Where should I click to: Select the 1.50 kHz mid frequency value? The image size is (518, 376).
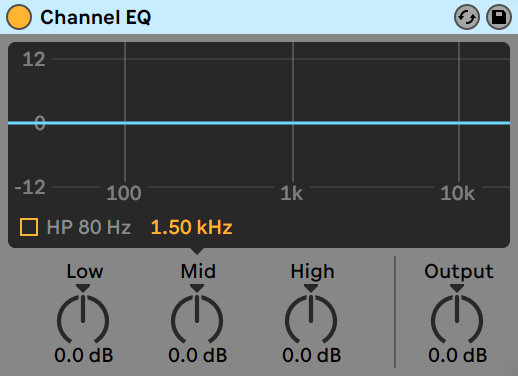pos(192,227)
